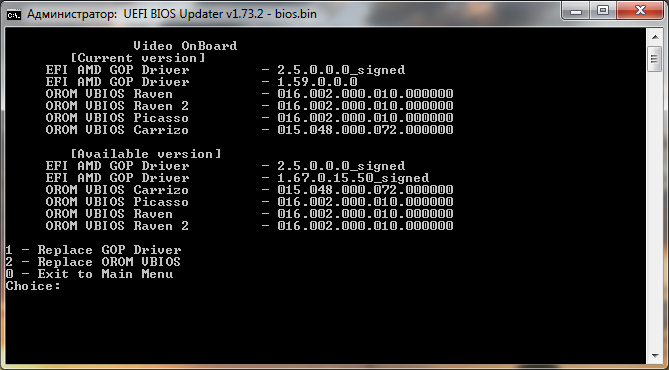Minimize the UEFI BIOS Updater window
The image size is (669, 370).
576,11
